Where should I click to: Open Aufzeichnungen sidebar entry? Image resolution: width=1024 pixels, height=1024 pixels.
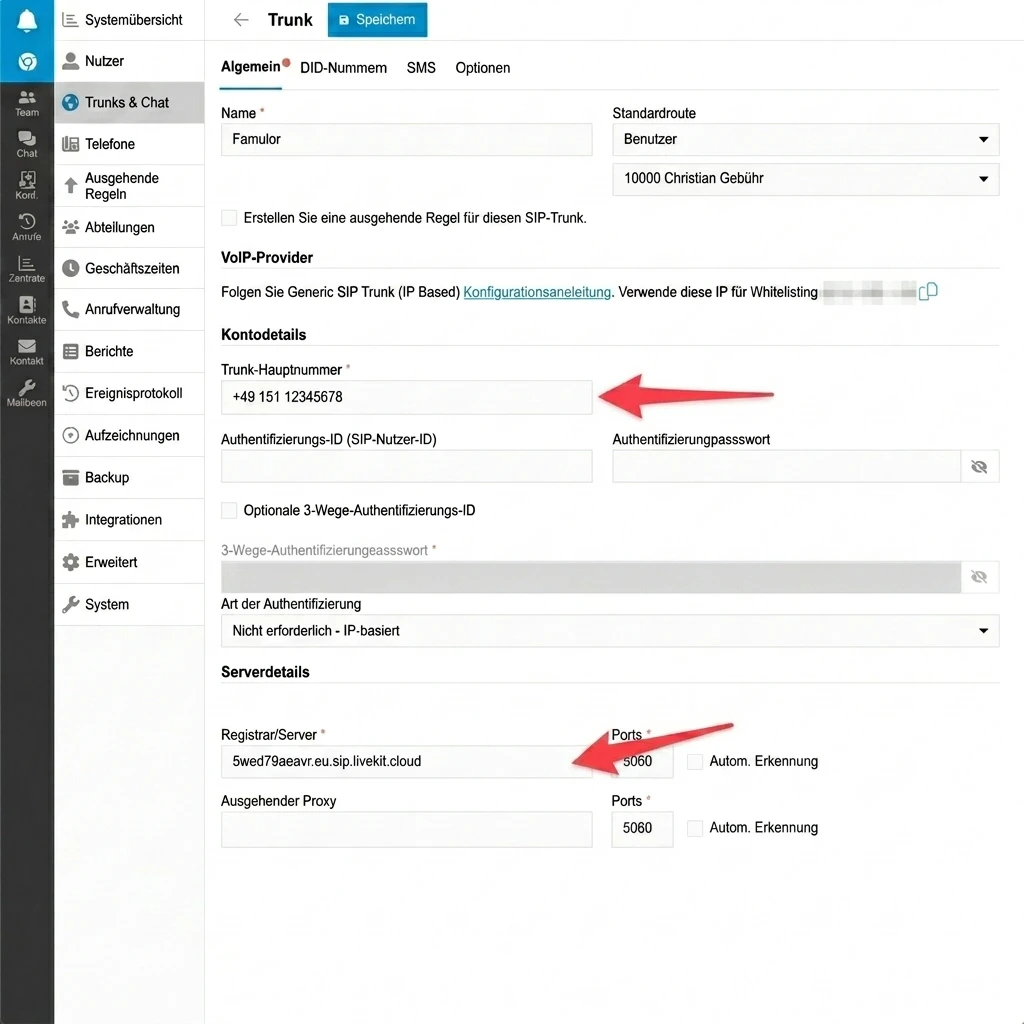coord(129,436)
